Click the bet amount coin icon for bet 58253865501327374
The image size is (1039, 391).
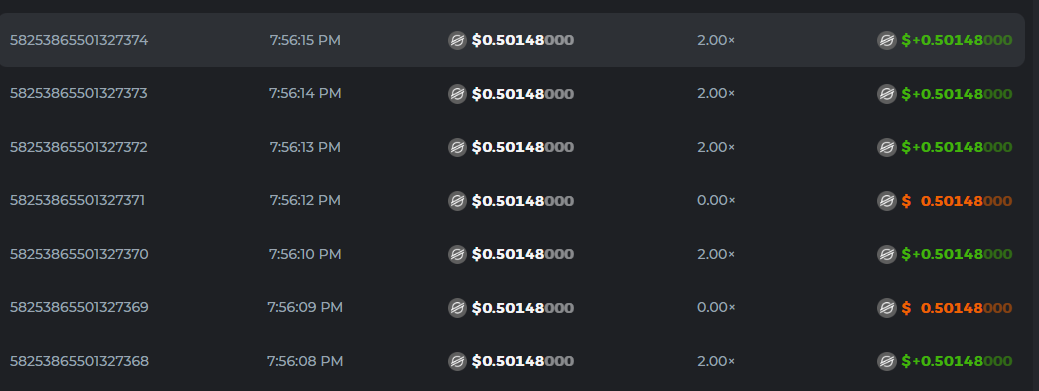[457, 40]
